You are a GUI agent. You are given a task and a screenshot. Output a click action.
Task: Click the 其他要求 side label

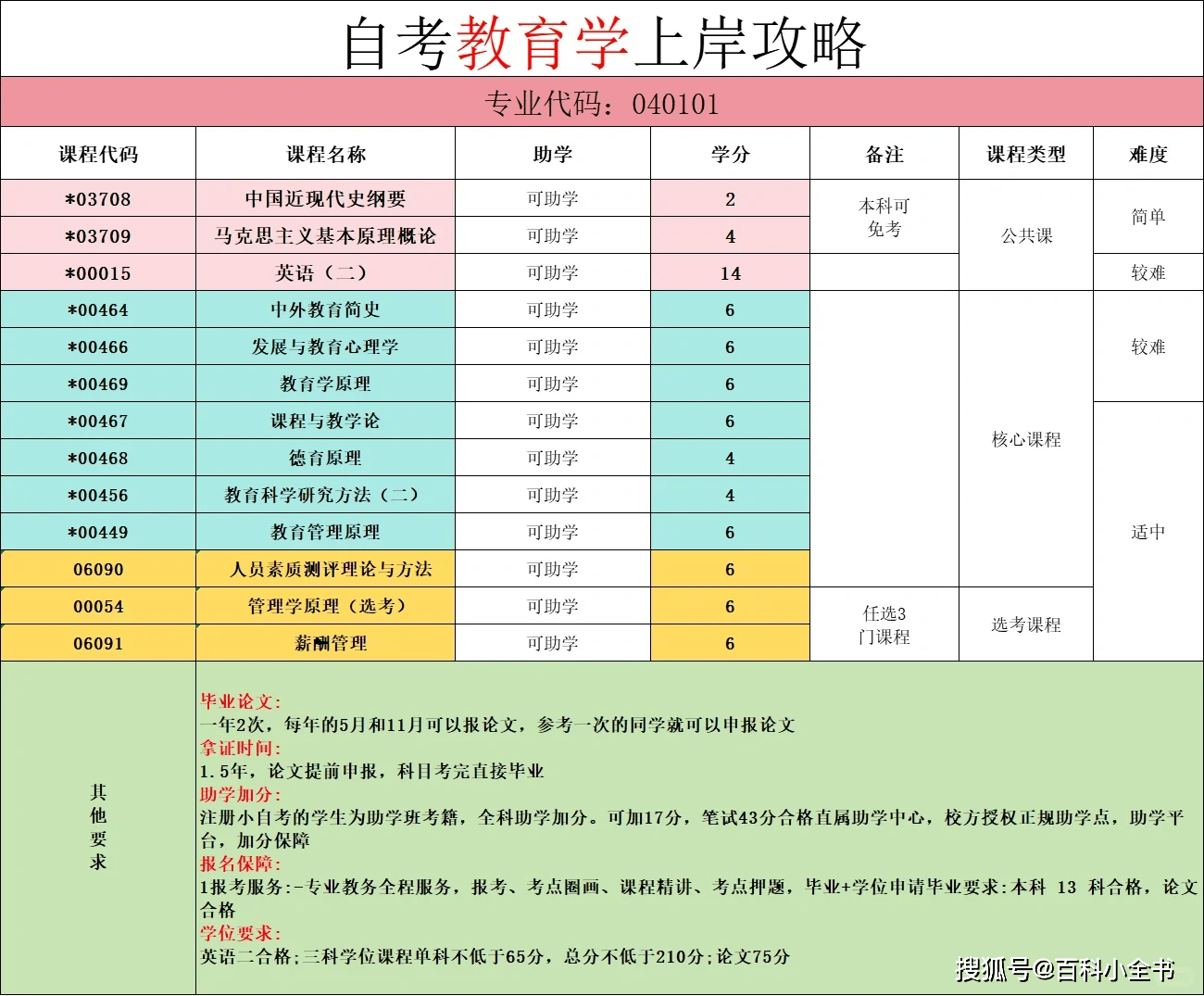coord(98,826)
